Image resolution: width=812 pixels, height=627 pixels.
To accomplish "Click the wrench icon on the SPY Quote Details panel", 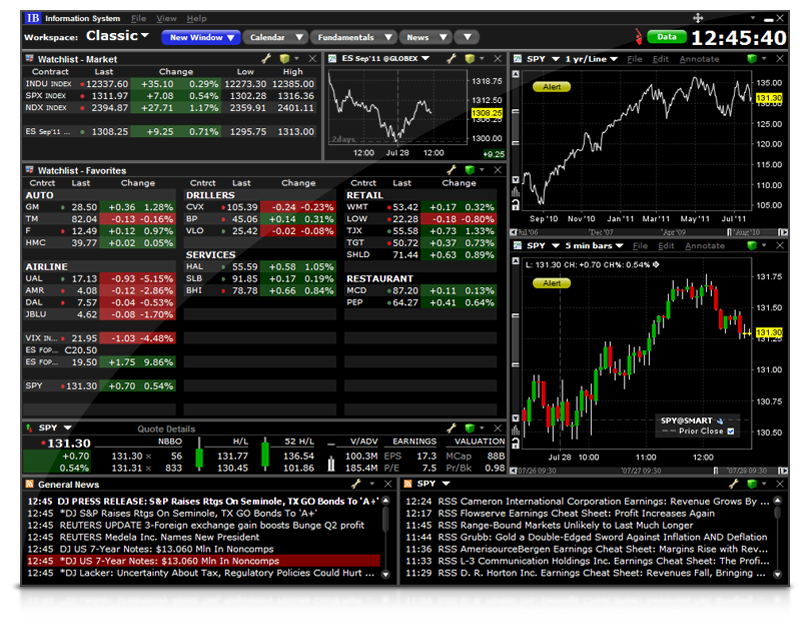I will pyautogui.click(x=452, y=427).
